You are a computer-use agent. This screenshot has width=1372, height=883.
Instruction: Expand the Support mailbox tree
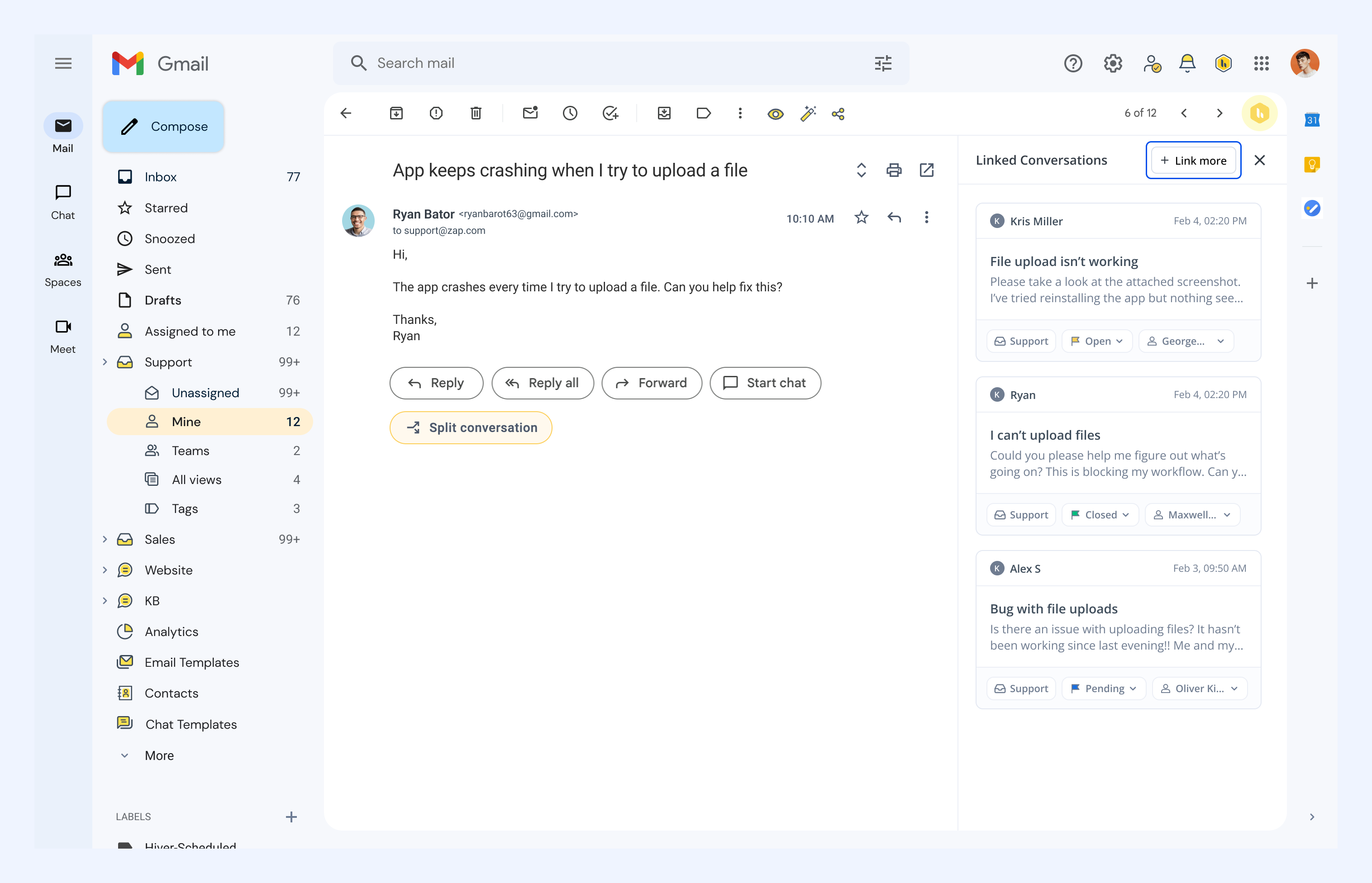(105, 362)
